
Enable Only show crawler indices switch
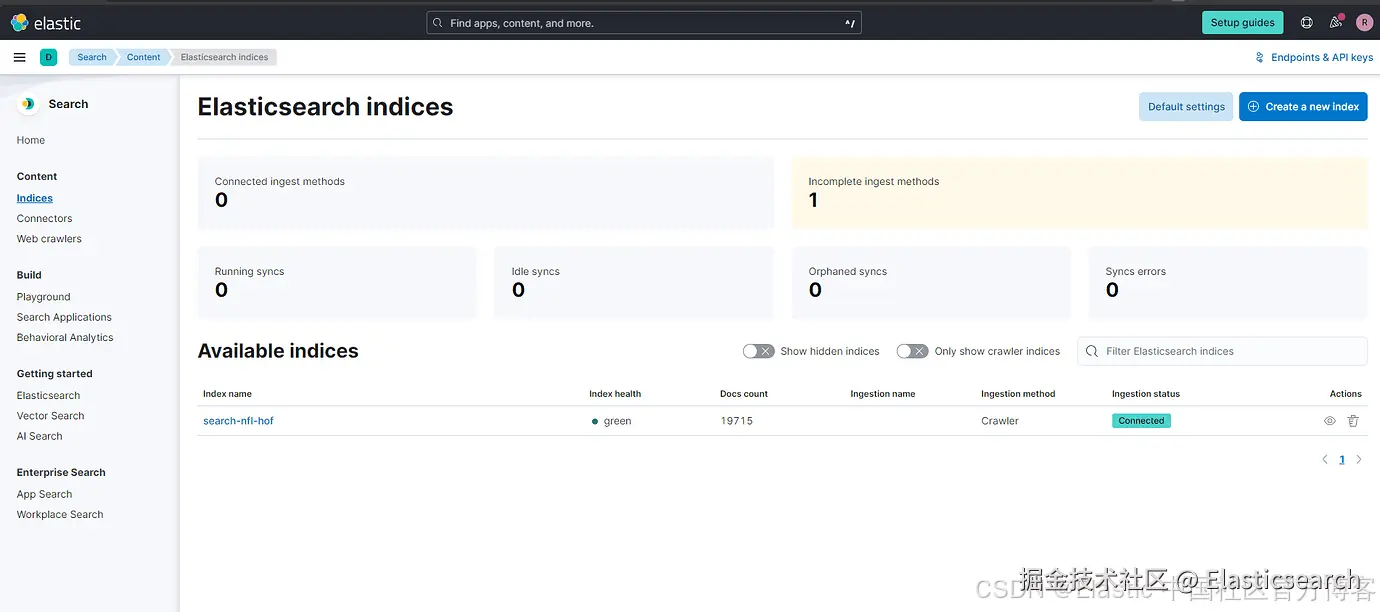[912, 351]
